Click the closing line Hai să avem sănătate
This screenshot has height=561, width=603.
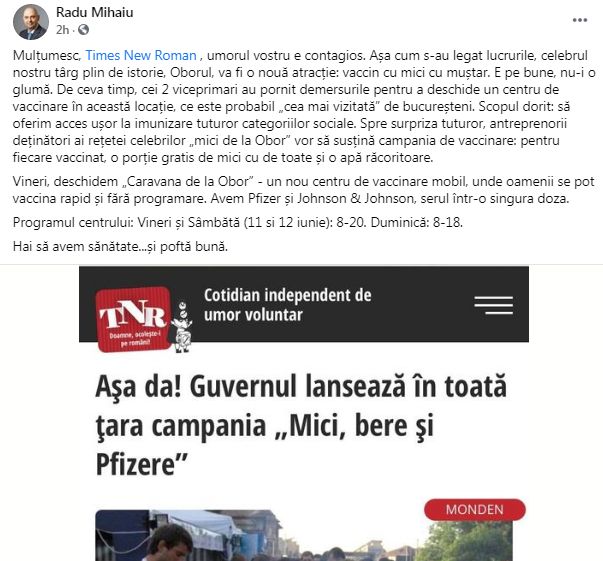120,246
